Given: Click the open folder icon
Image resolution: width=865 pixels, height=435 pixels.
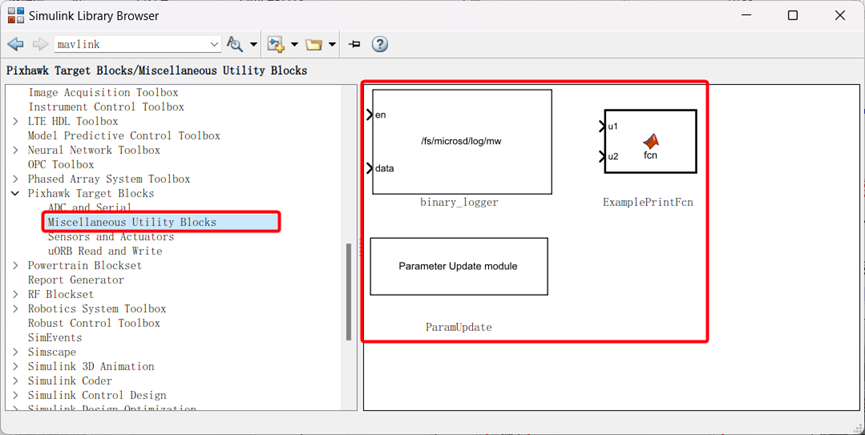Looking at the screenshot, I should tap(314, 44).
